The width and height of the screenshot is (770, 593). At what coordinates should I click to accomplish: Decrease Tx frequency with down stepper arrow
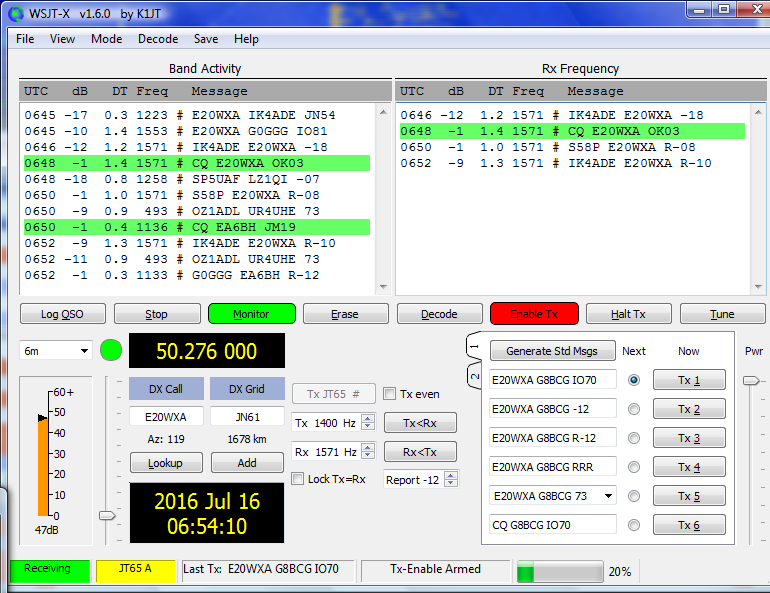(367, 426)
